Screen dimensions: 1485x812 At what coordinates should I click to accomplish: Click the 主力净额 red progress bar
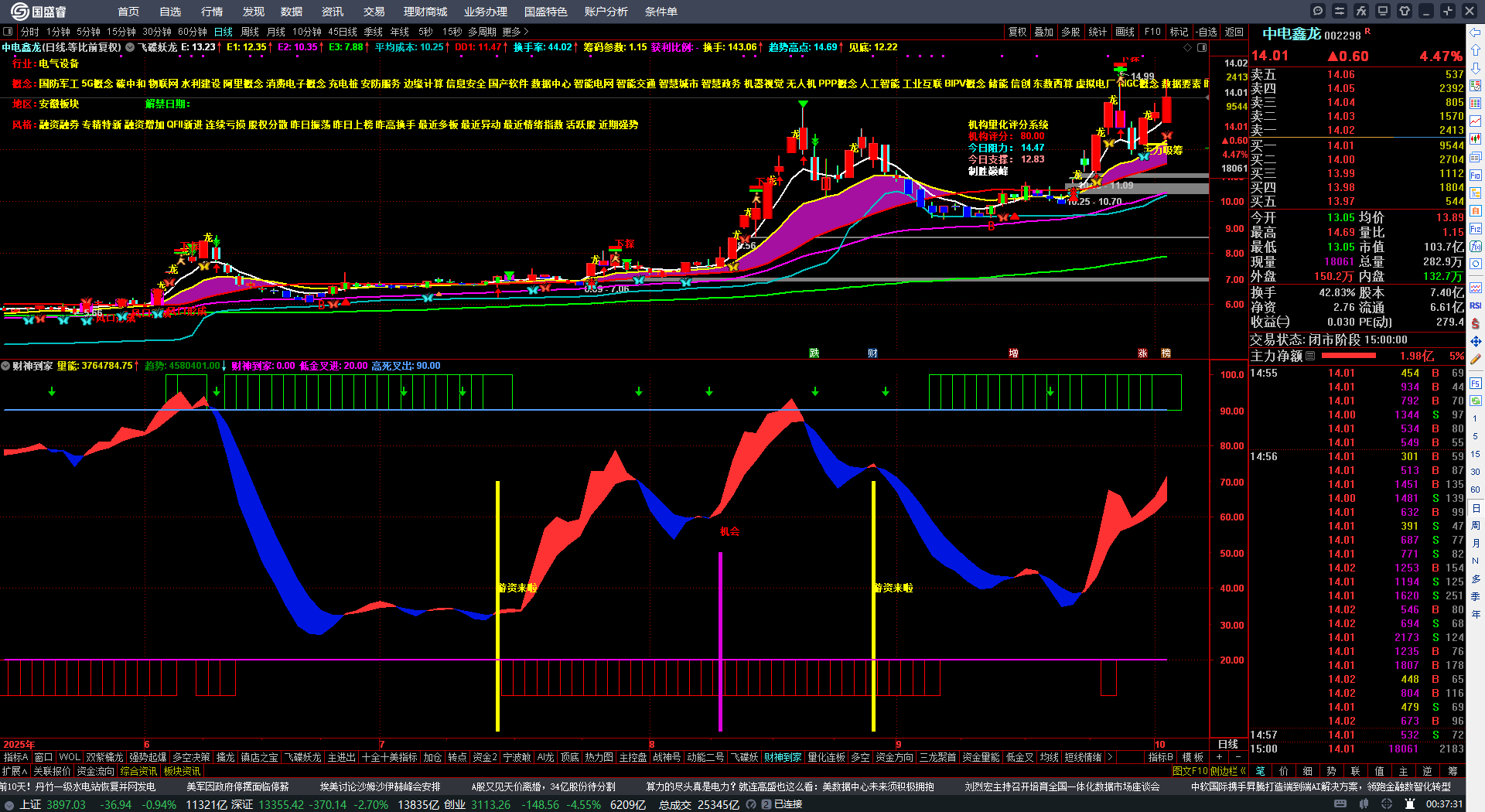[x=1349, y=356]
